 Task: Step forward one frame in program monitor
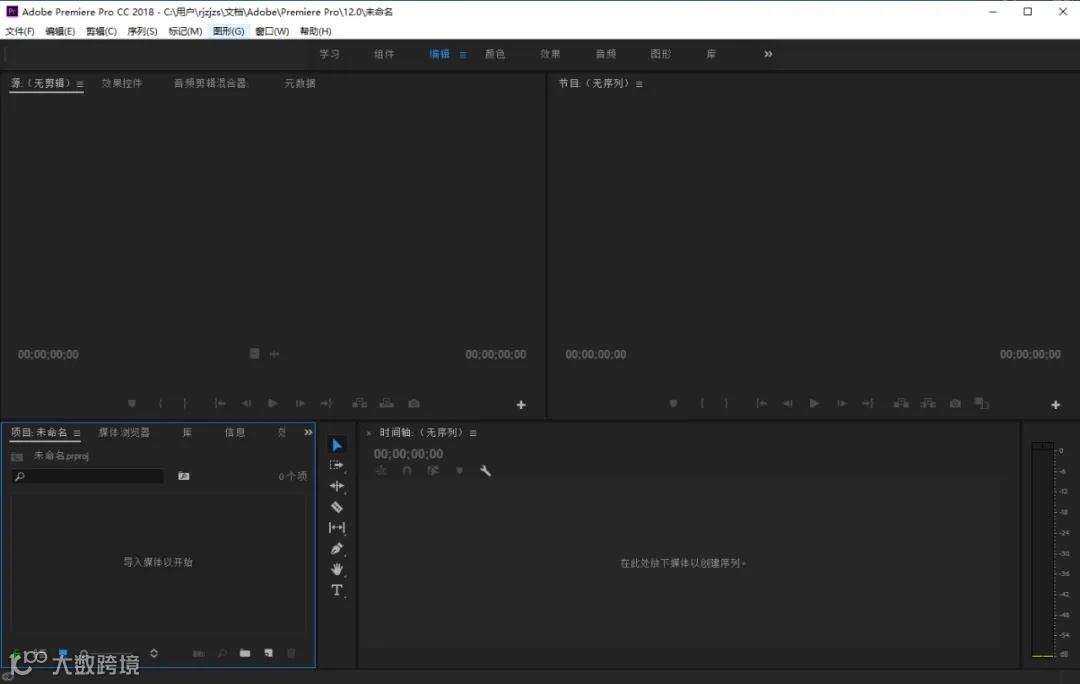coord(842,404)
